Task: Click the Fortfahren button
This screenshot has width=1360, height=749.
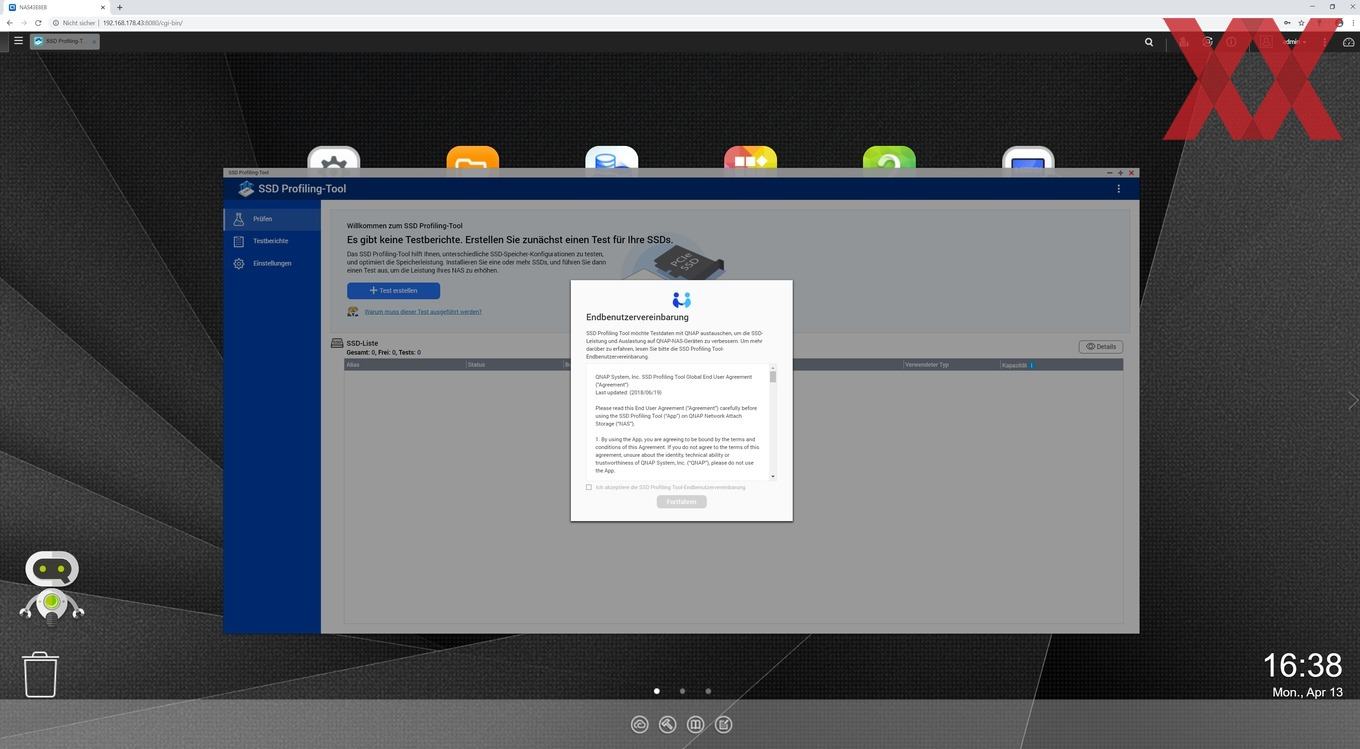Action: pos(681,501)
